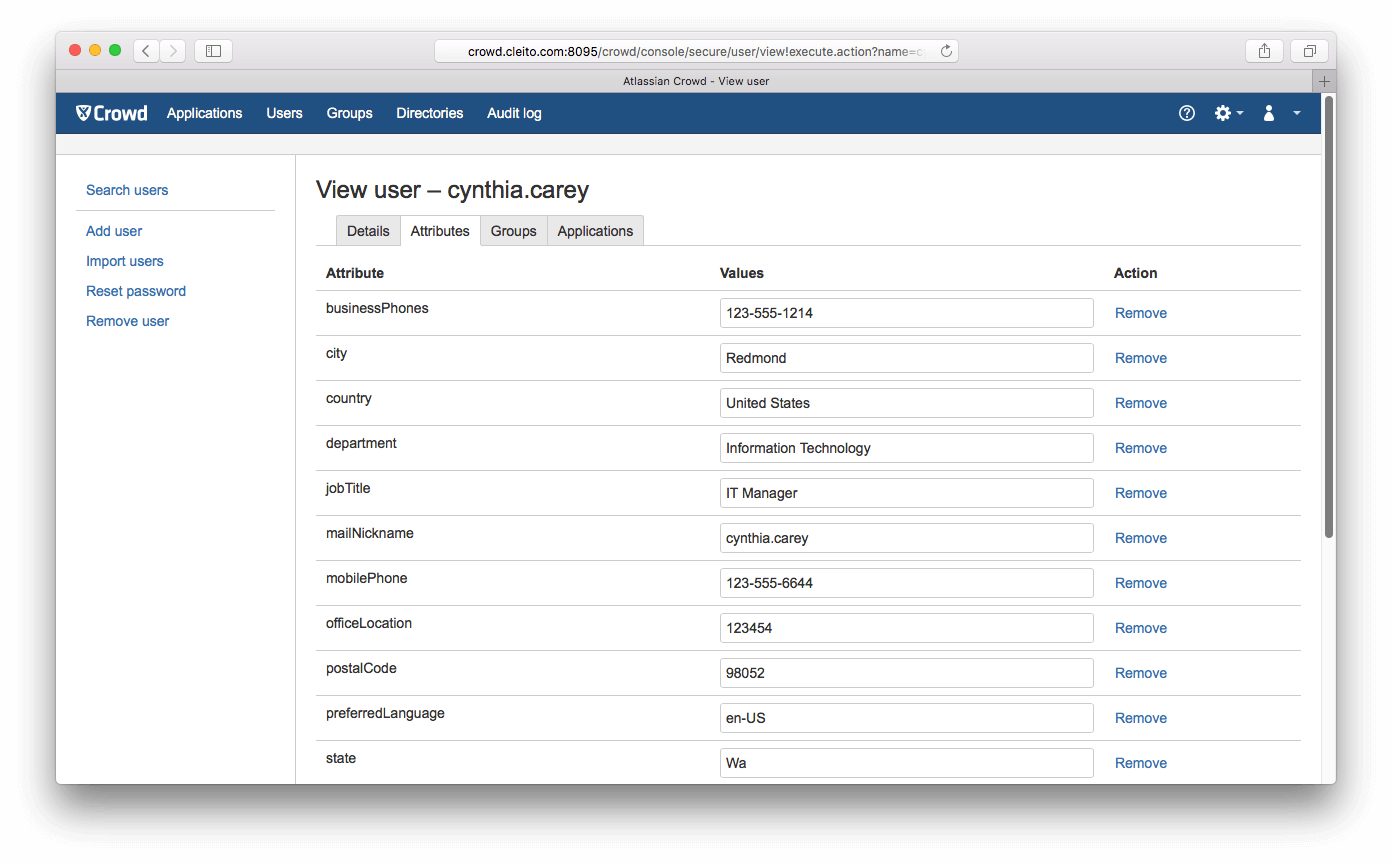Remove the city attribute
1392x864 pixels.
[1141, 358]
